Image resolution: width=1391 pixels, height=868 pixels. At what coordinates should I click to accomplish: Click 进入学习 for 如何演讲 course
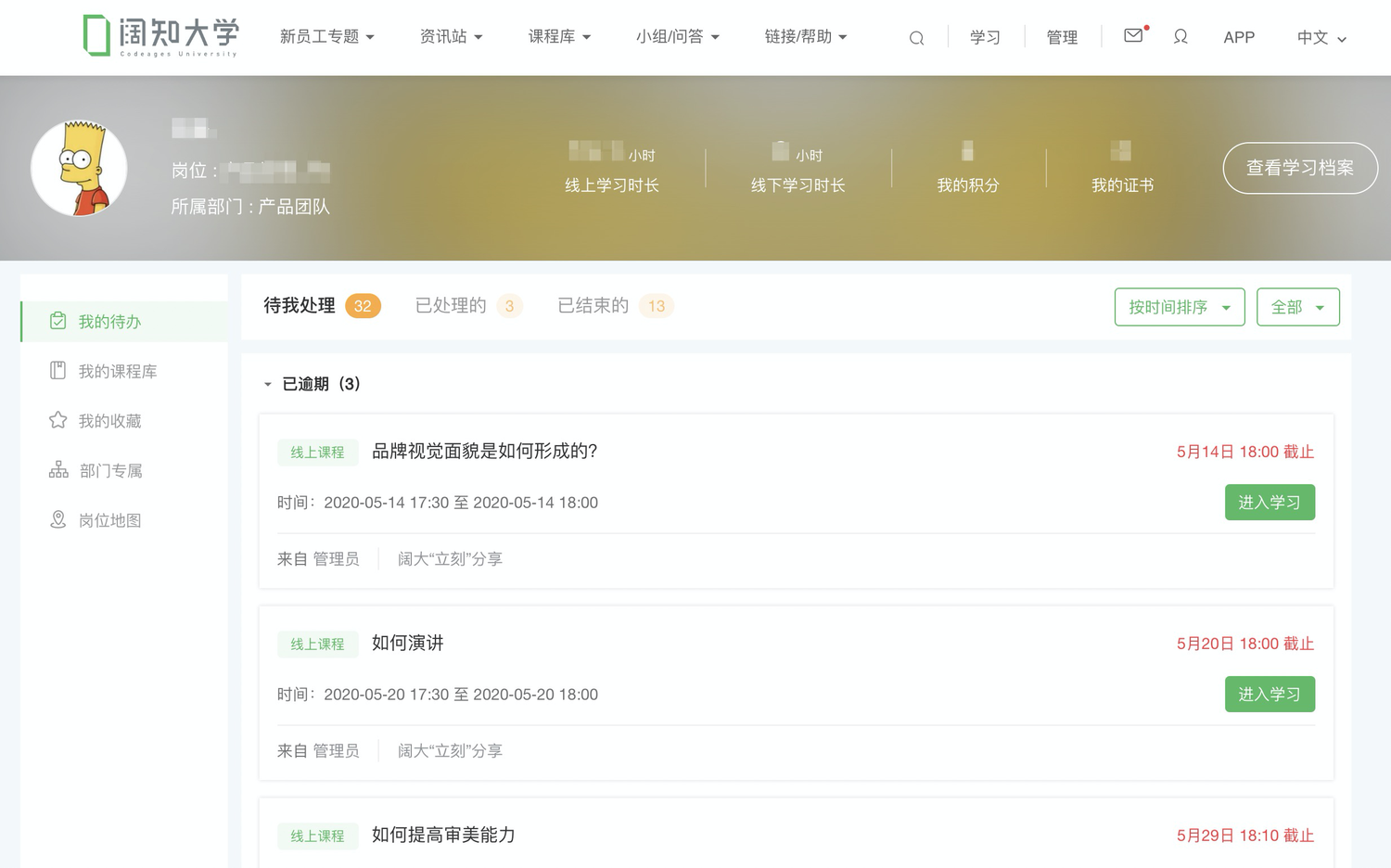(x=1270, y=694)
